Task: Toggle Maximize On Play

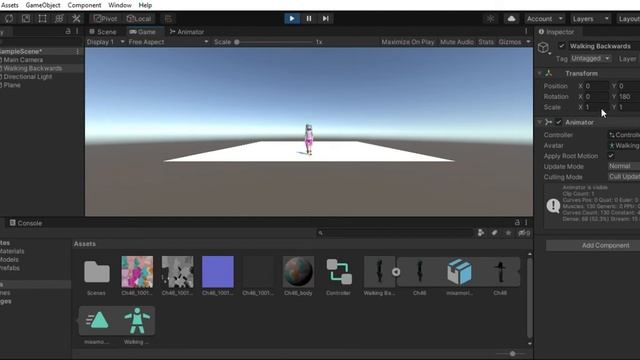Action: [408, 42]
